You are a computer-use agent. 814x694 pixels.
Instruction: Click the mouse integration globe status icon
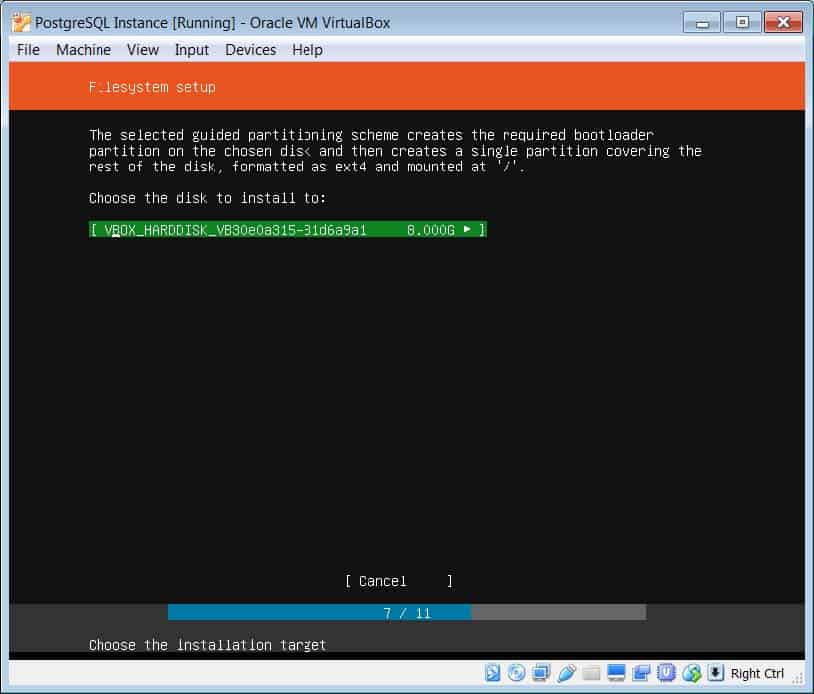pyautogui.click(x=691, y=673)
